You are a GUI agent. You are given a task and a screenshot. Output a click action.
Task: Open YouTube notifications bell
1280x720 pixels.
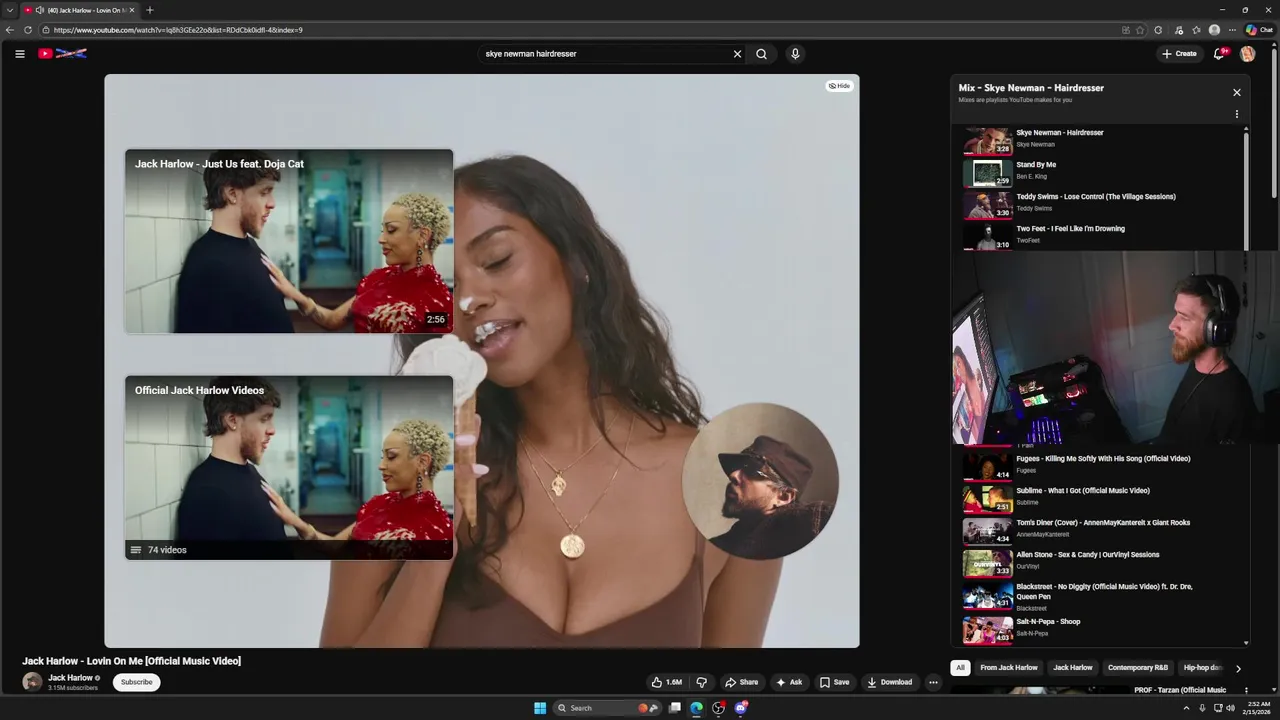[x=1219, y=54]
